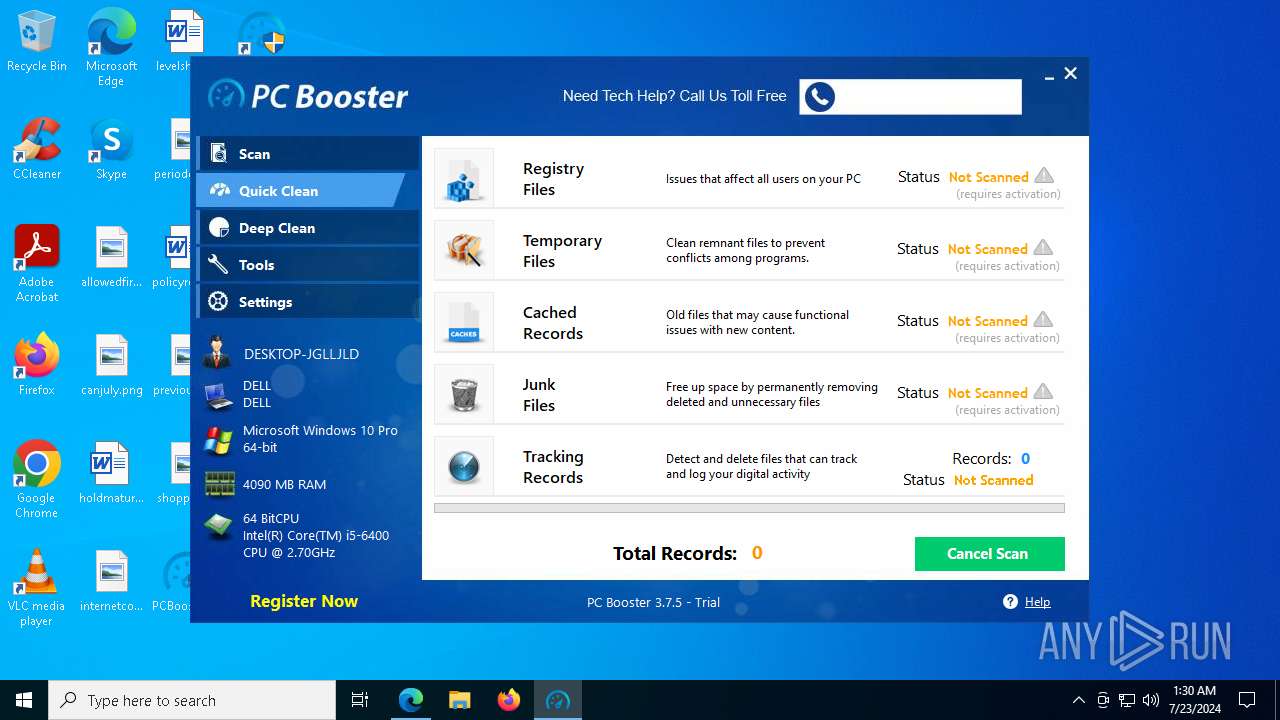Open File Explorer from taskbar

[x=459, y=700]
